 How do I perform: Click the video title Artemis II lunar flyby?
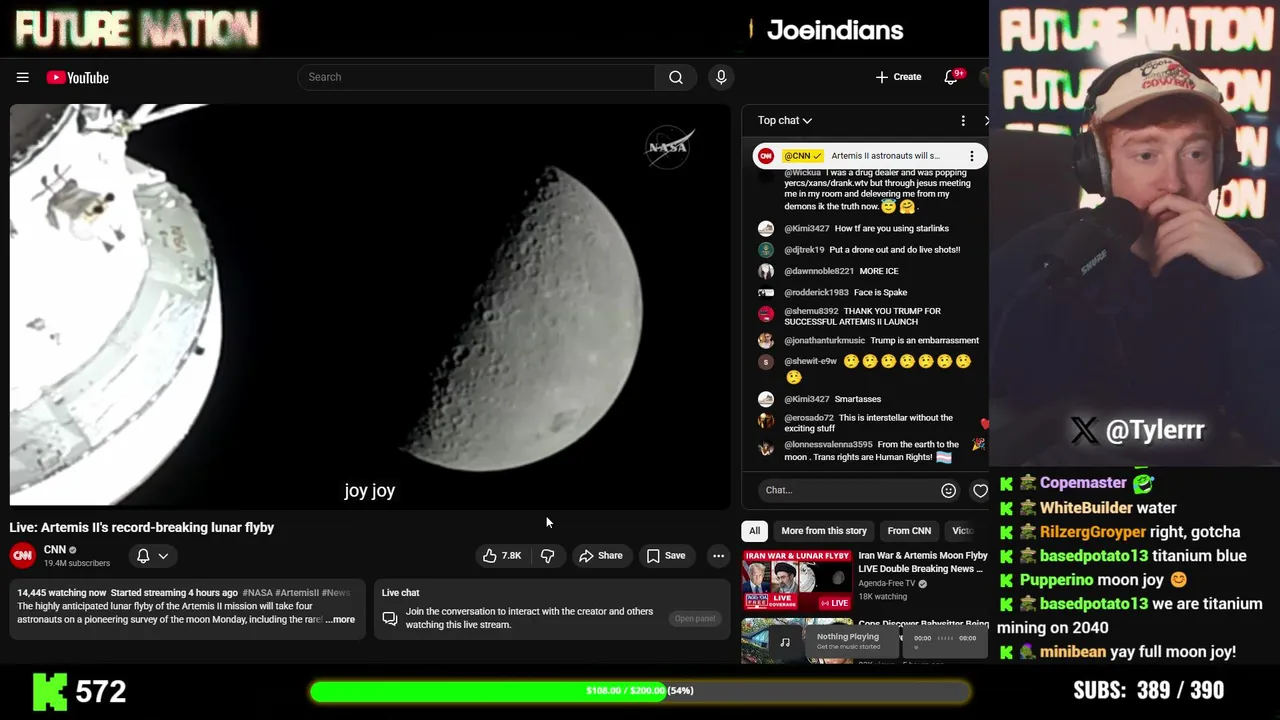point(142,527)
